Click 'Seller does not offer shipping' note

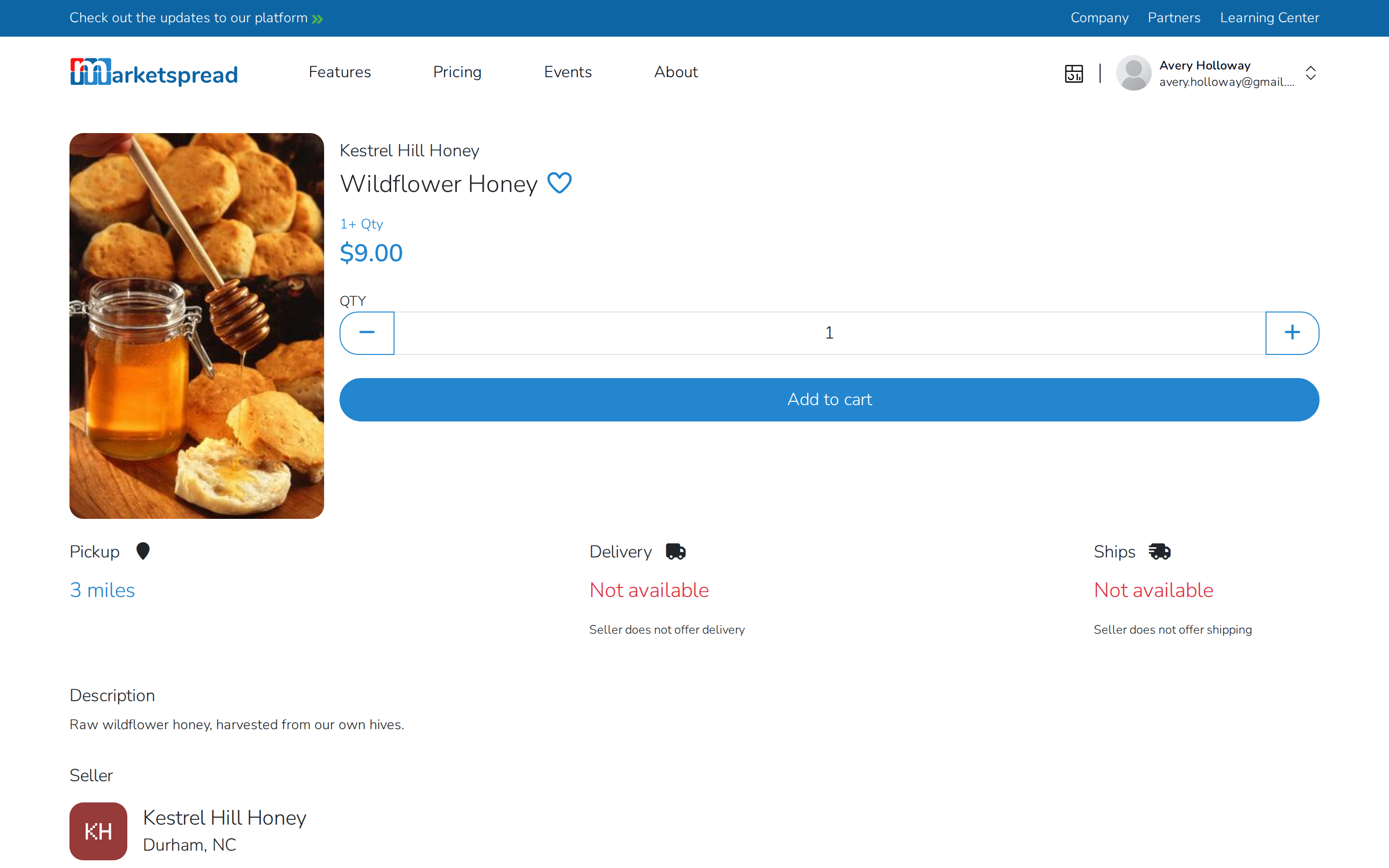point(1172,630)
